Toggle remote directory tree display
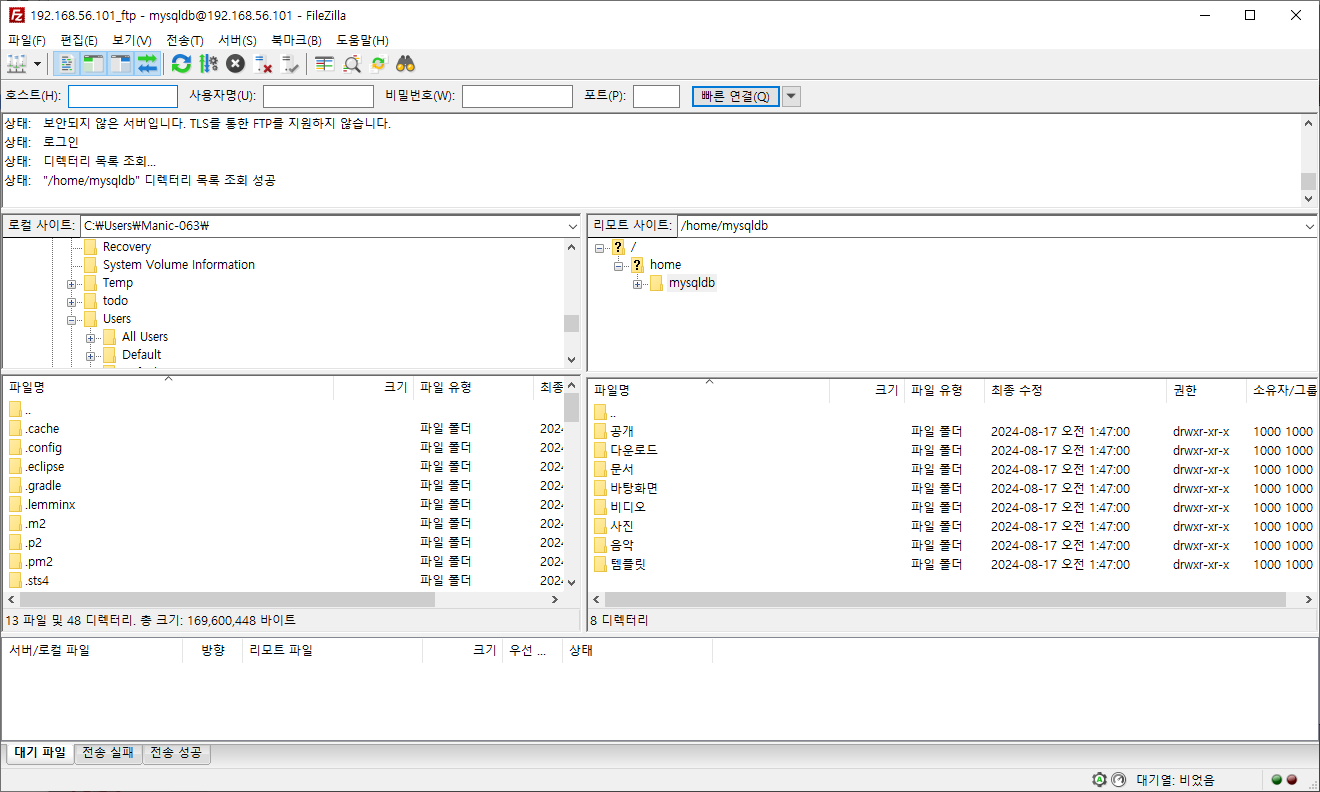 pos(121,64)
